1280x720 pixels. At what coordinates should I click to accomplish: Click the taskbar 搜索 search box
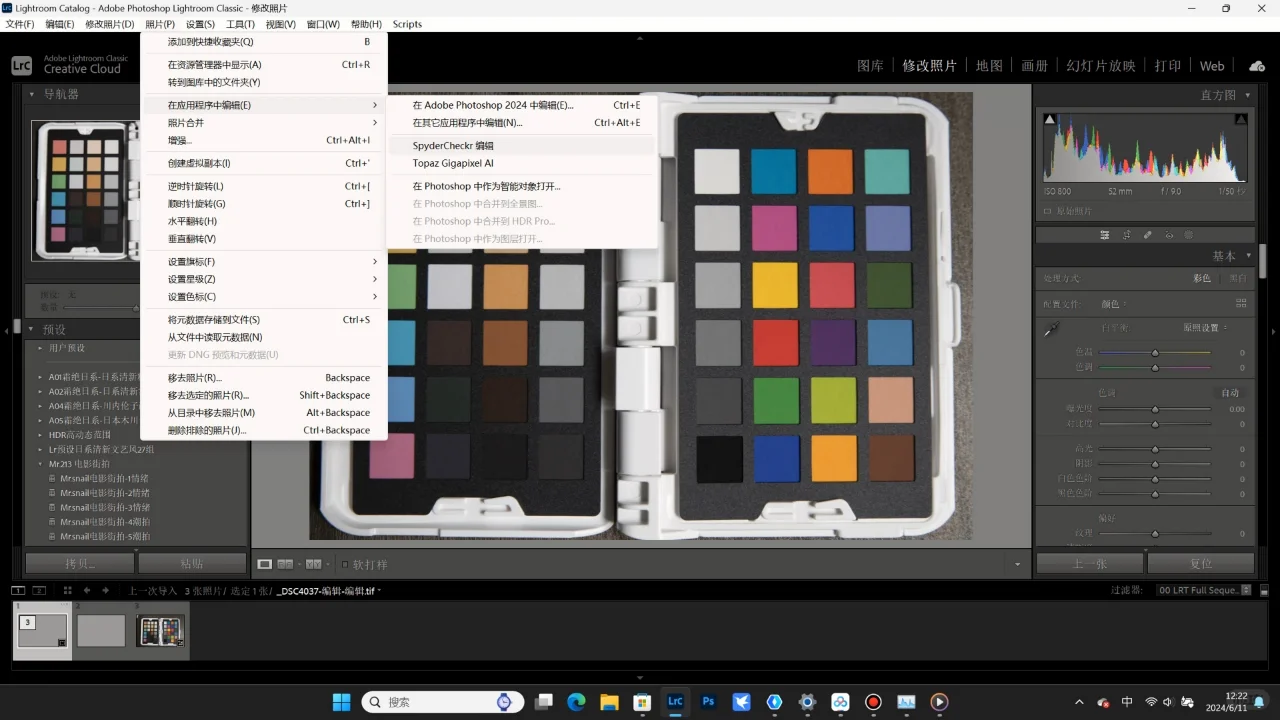click(440, 702)
